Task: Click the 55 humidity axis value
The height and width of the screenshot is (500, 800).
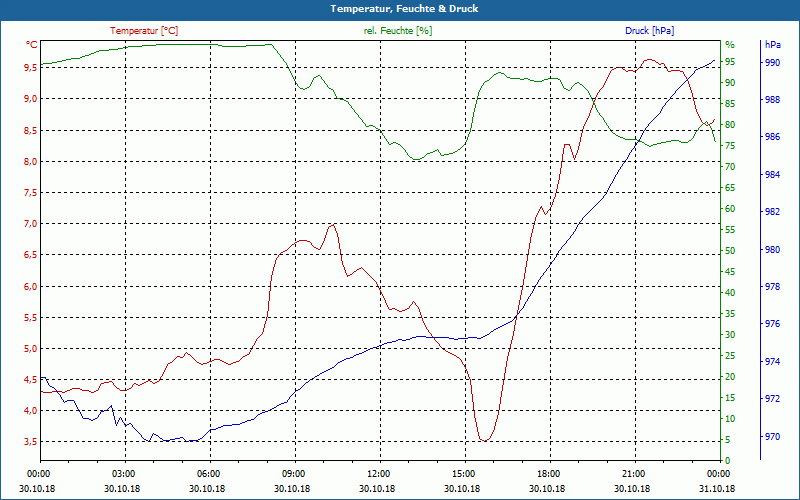Action: click(730, 230)
